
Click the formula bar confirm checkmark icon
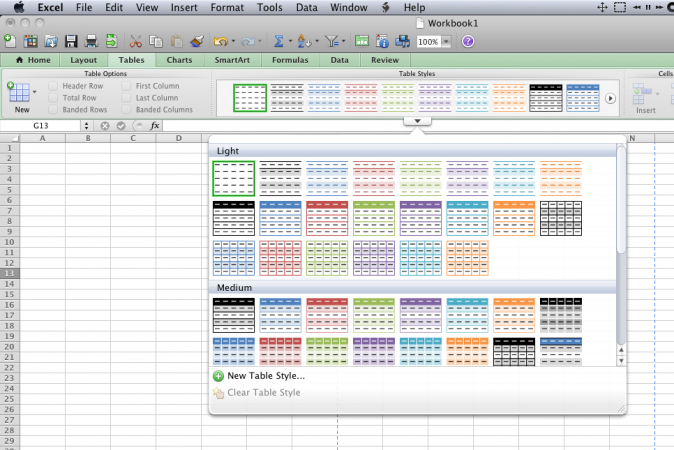click(x=121, y=126)
